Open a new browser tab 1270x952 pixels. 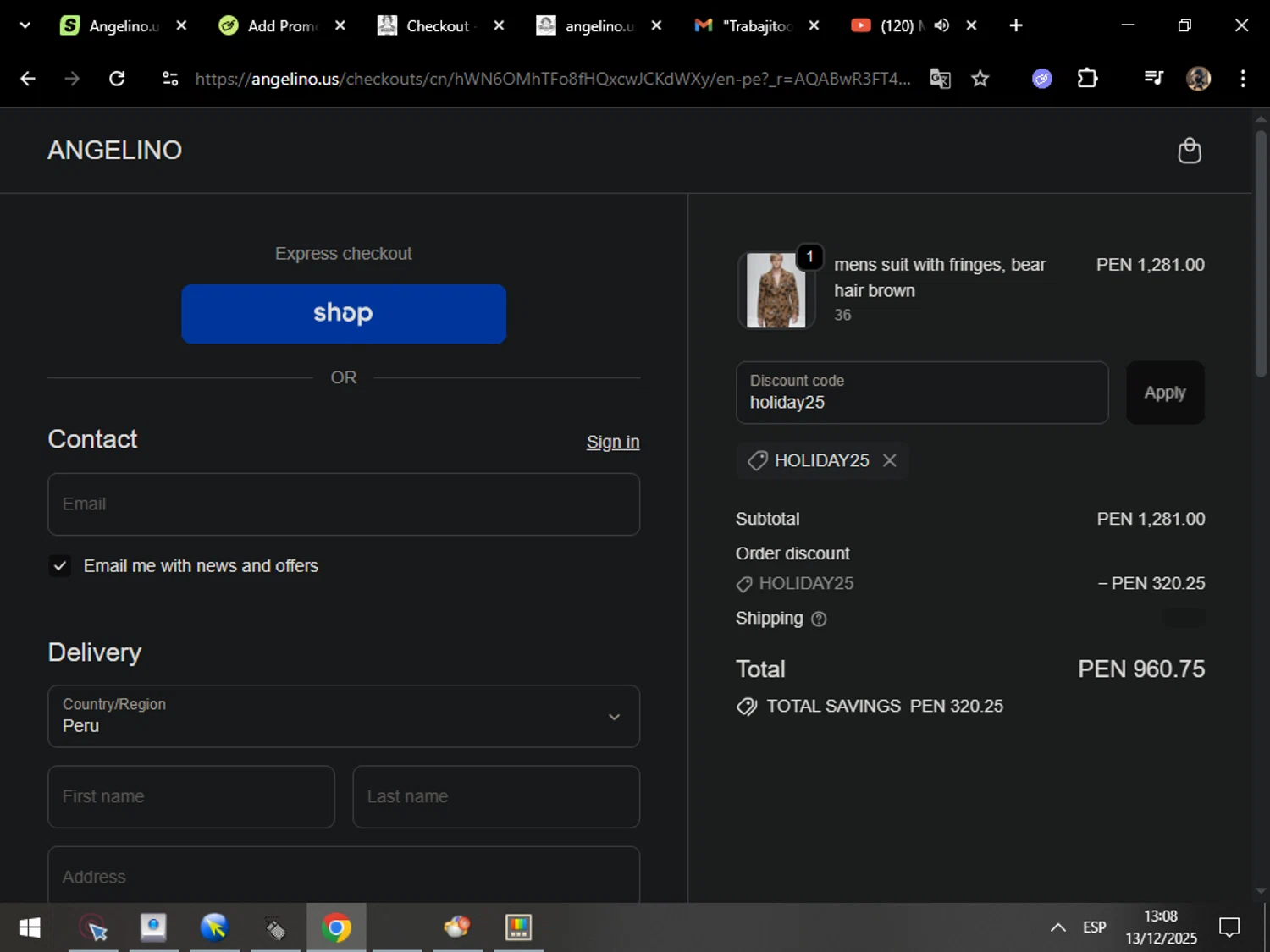[x=1016, y=25]
